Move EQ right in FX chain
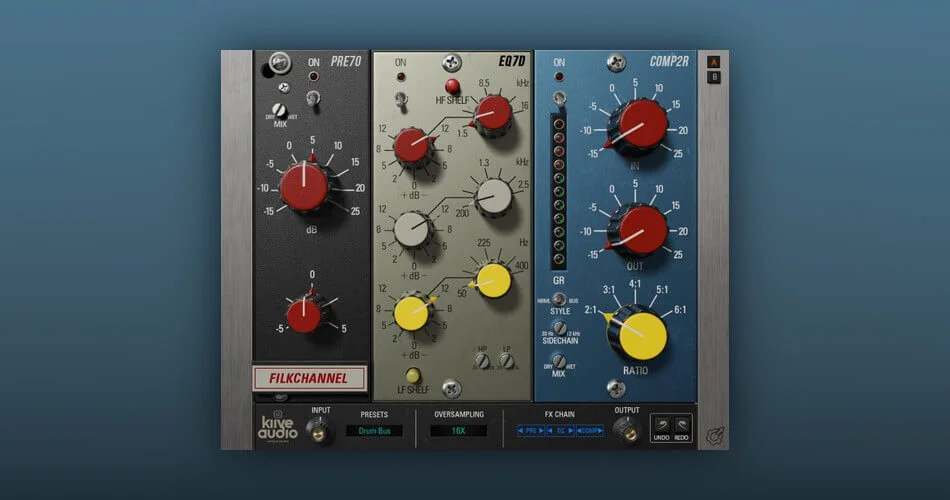 click(571, 431)
